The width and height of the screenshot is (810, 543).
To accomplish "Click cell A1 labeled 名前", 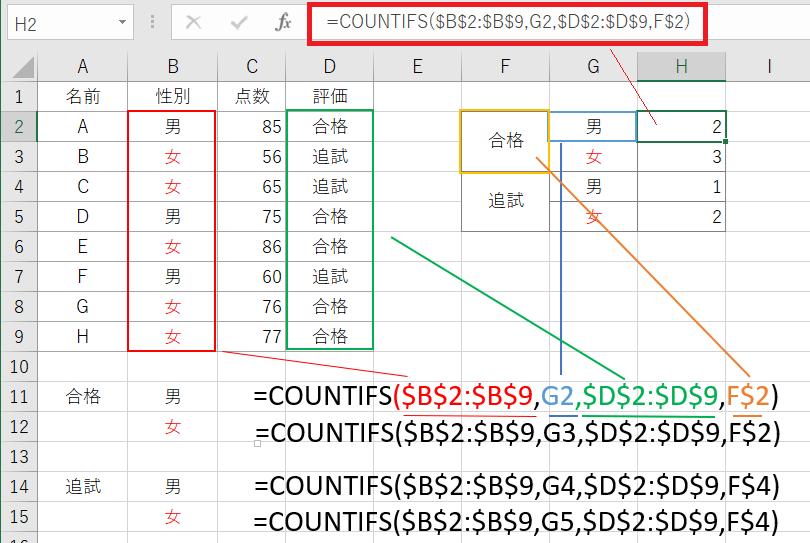I will click(83, 97).
